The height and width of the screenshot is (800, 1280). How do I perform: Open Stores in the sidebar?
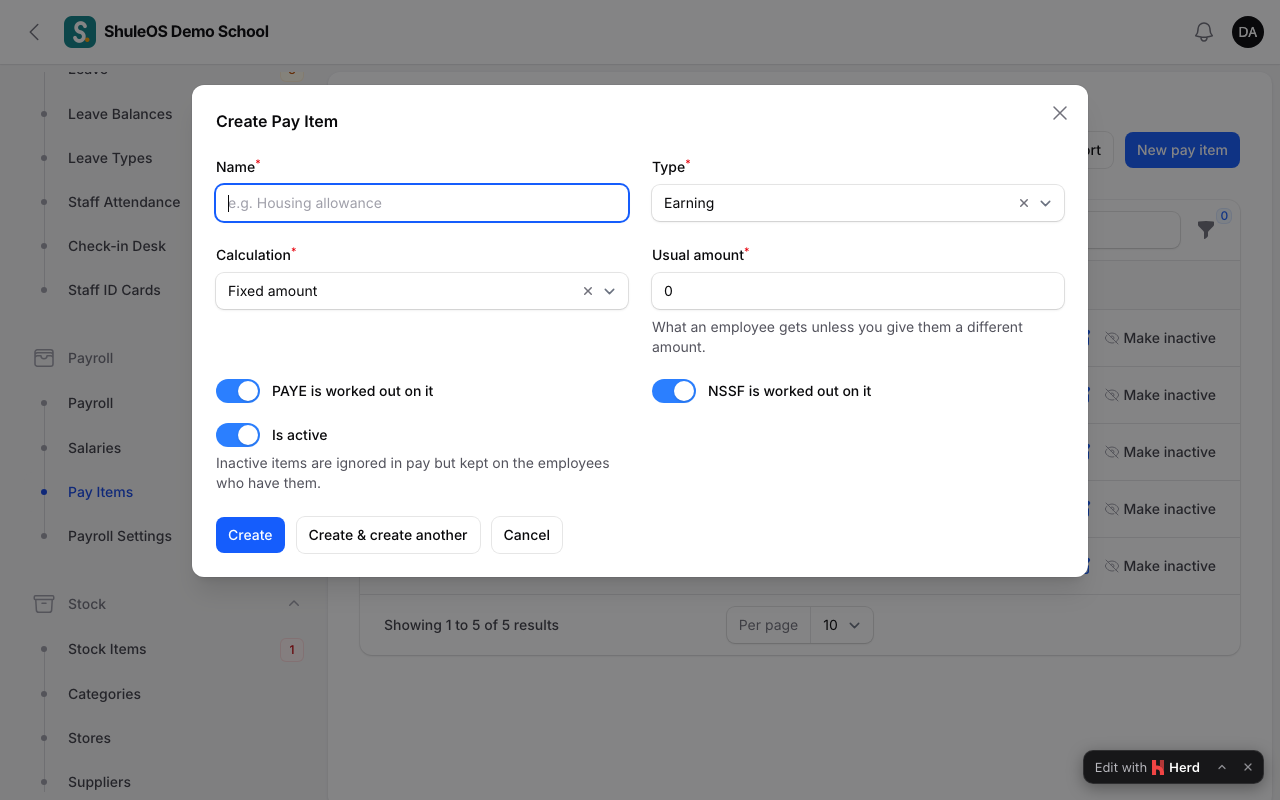tap(89, 738)
